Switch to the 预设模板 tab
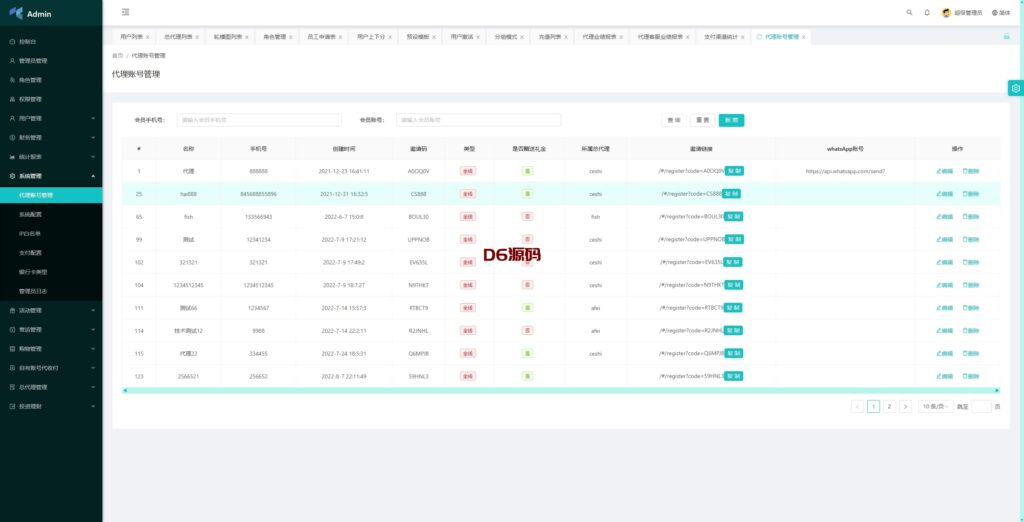The image size is (1024, 522). 418,37
